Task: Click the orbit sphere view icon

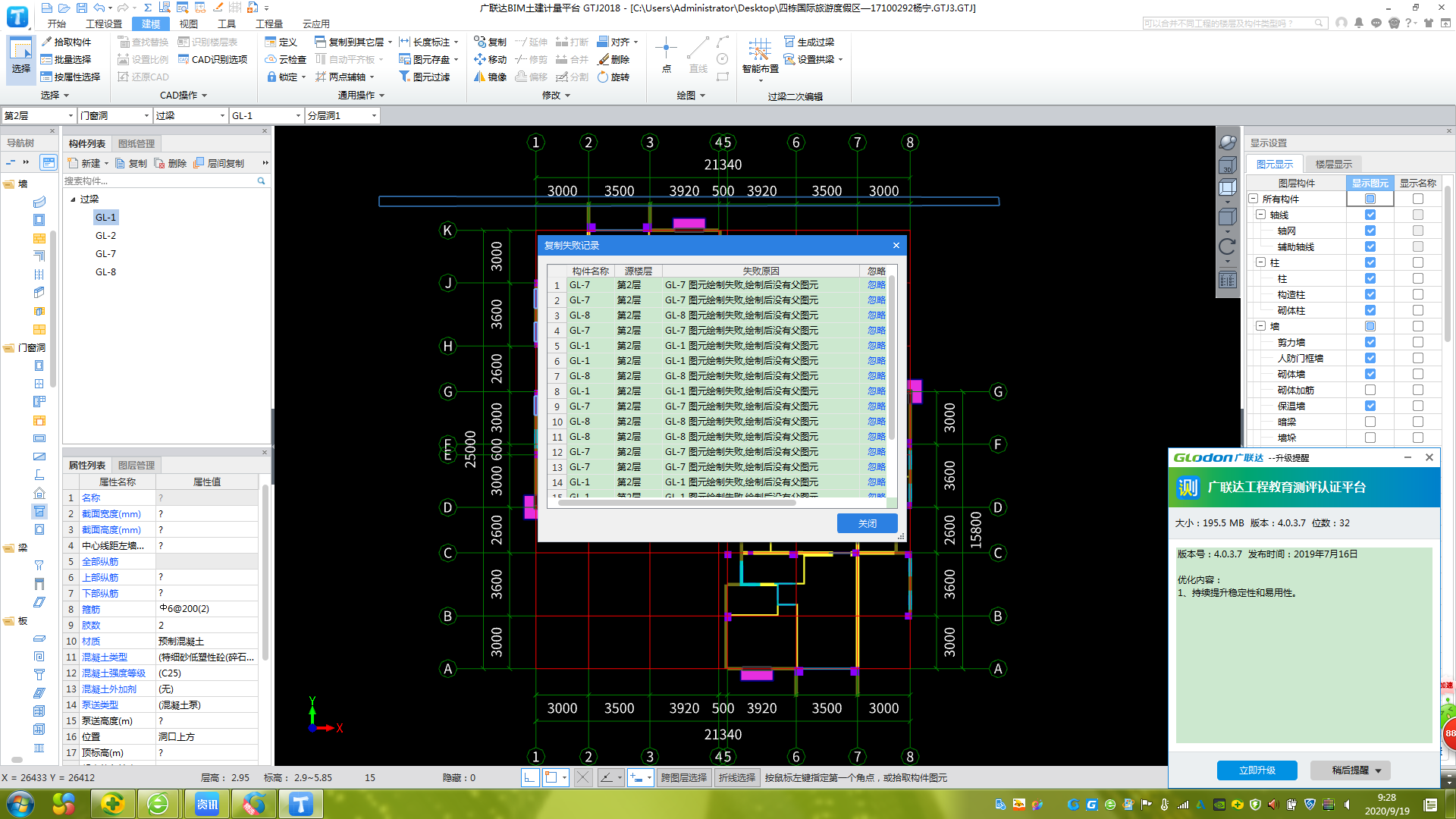Action: (1227, 142)
